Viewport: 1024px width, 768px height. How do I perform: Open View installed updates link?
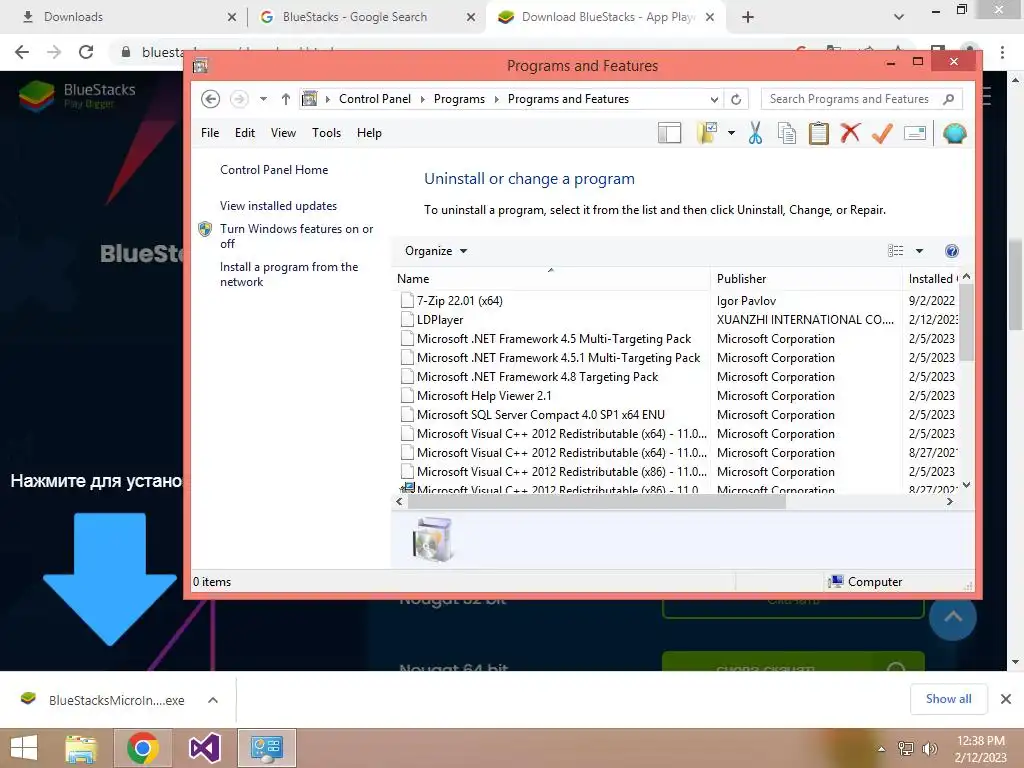click(278, 206)
